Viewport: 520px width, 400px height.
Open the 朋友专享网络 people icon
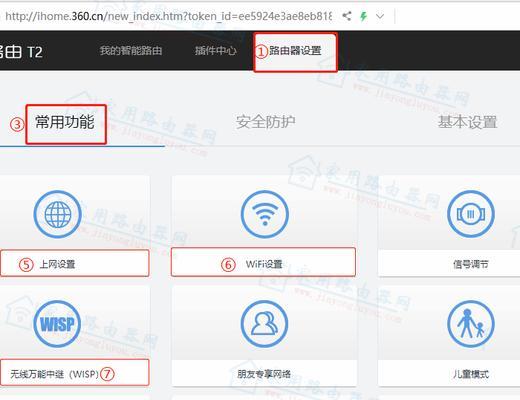point(265,324)
